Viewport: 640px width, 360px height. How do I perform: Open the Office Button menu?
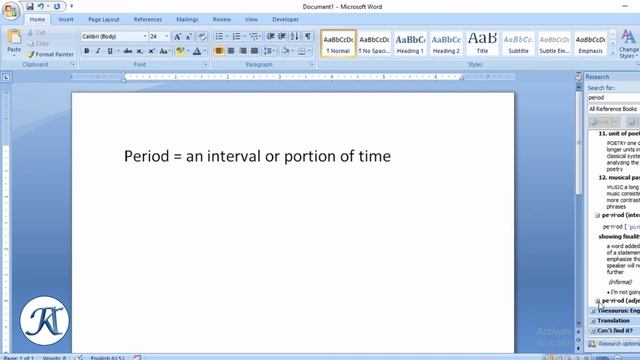(11, 11)
